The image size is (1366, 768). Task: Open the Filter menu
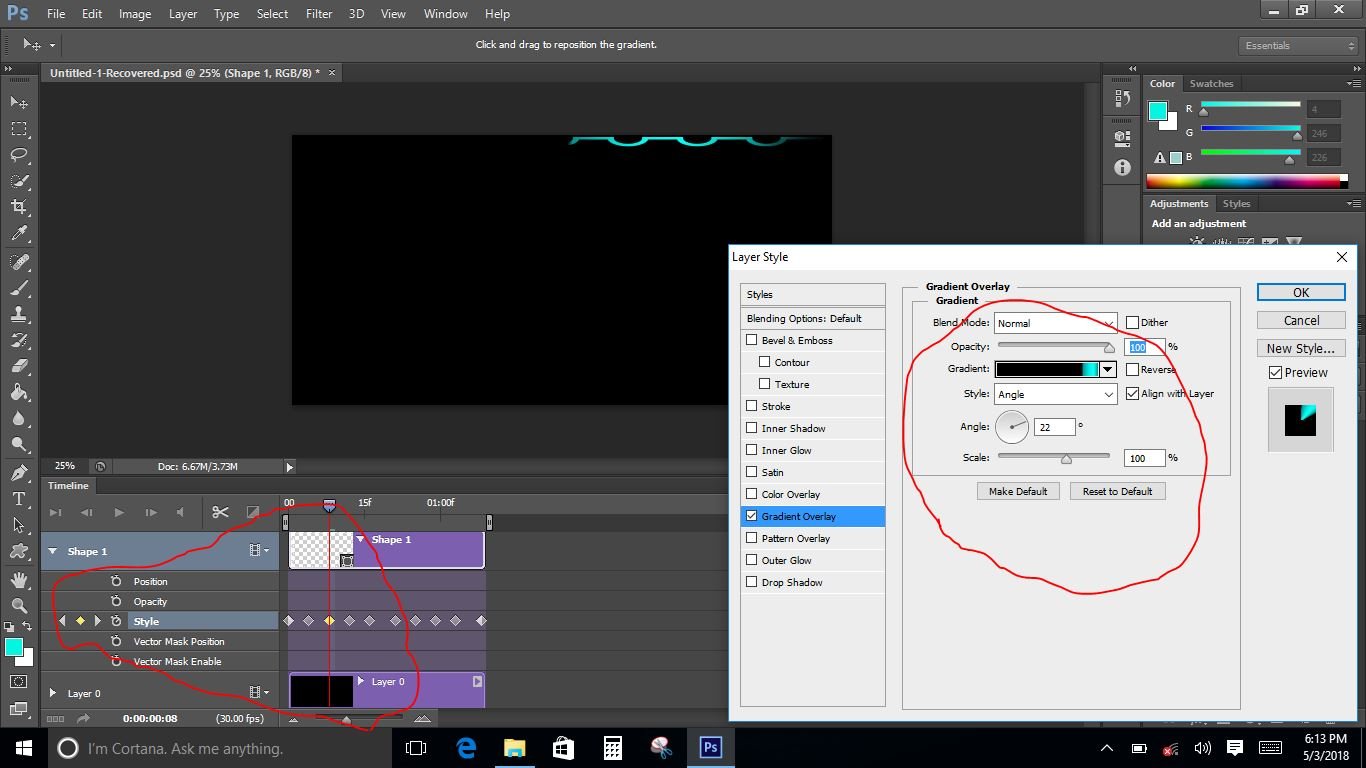point(319,14)
